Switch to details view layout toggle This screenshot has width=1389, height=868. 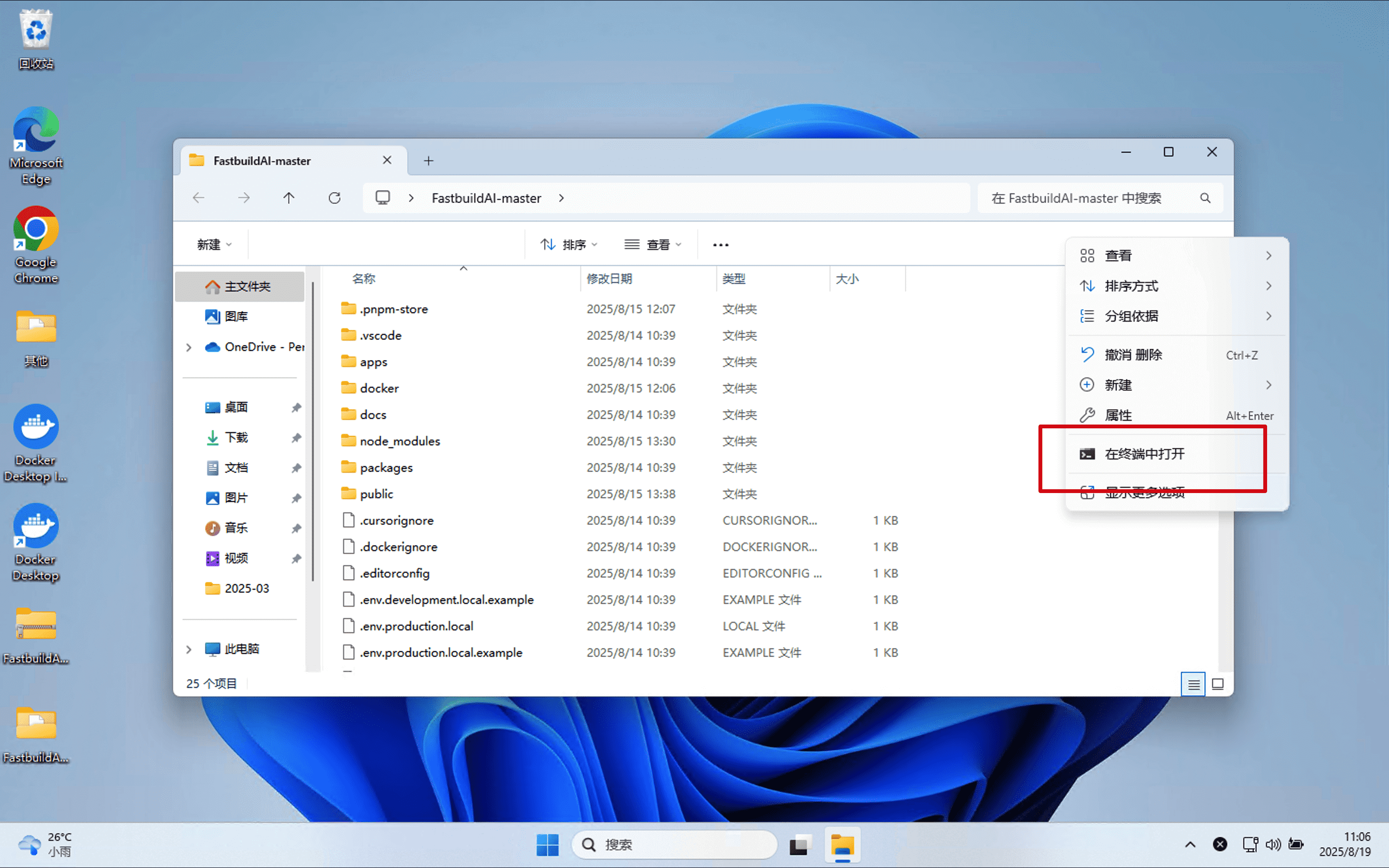[x=1192, y=684]
